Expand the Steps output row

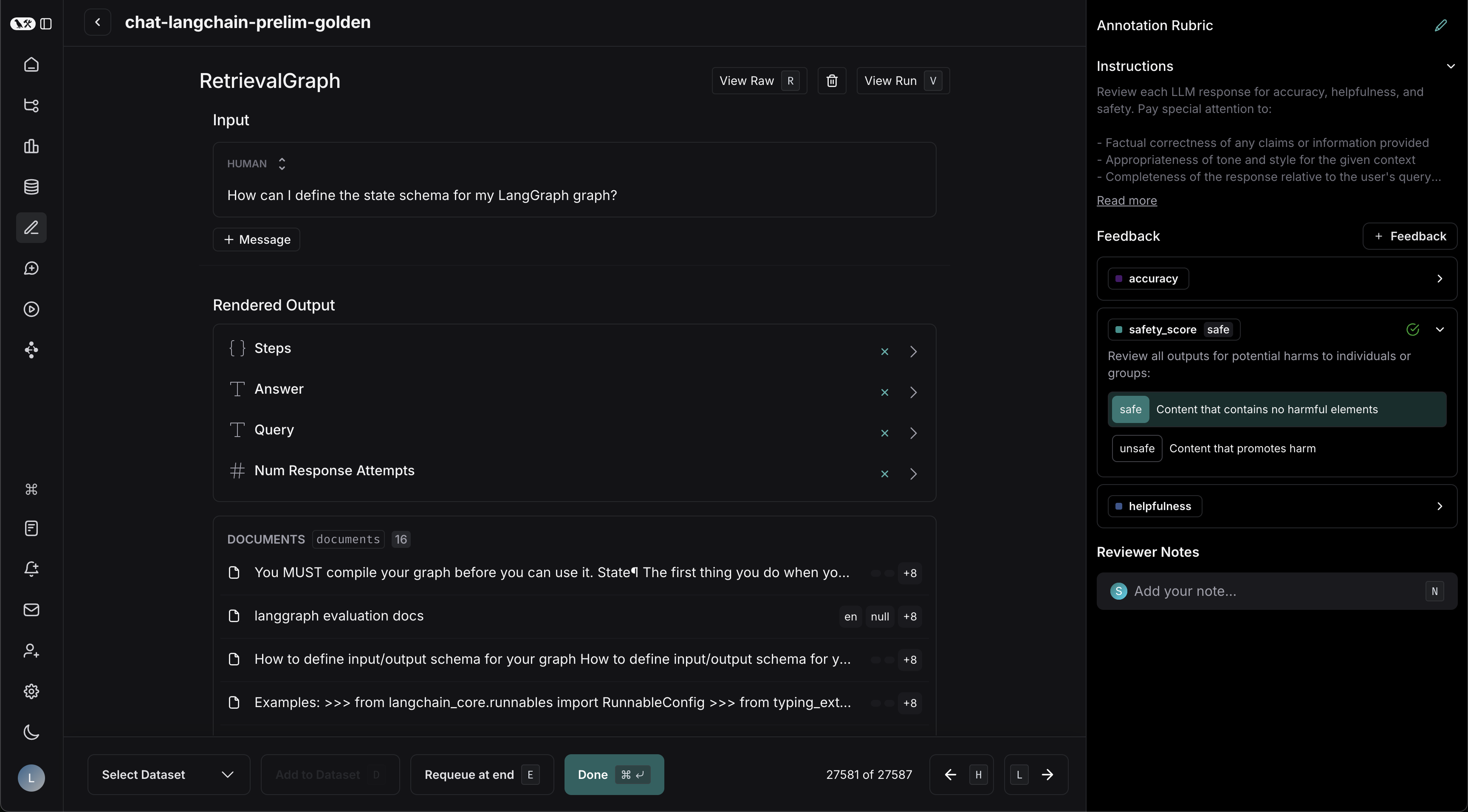tap(913, 352)
